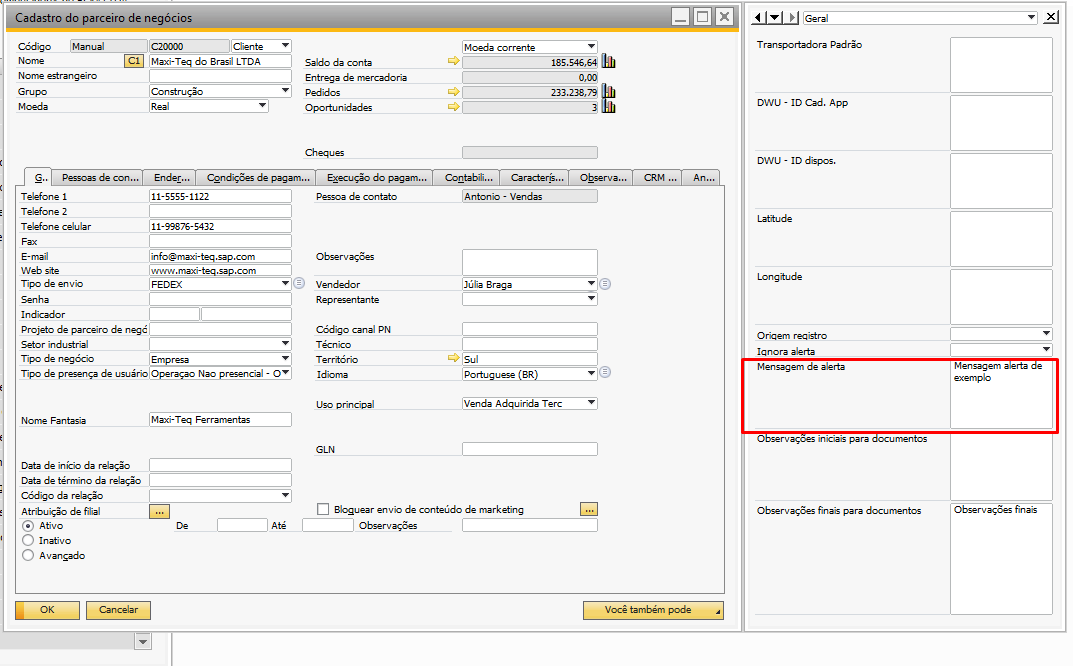Follow the Oportunidades link arrow

pyautogui.click(x=453, y=107)
